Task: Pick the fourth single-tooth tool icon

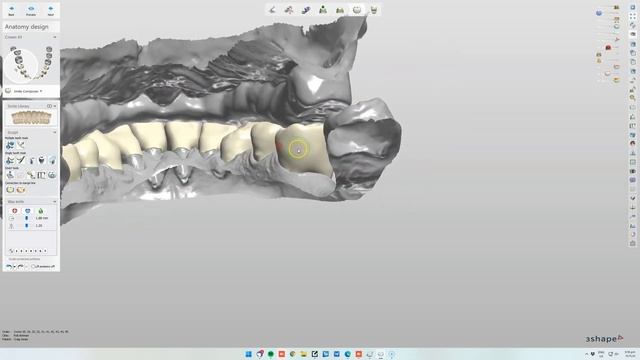Action: click(x=42, y=160)
